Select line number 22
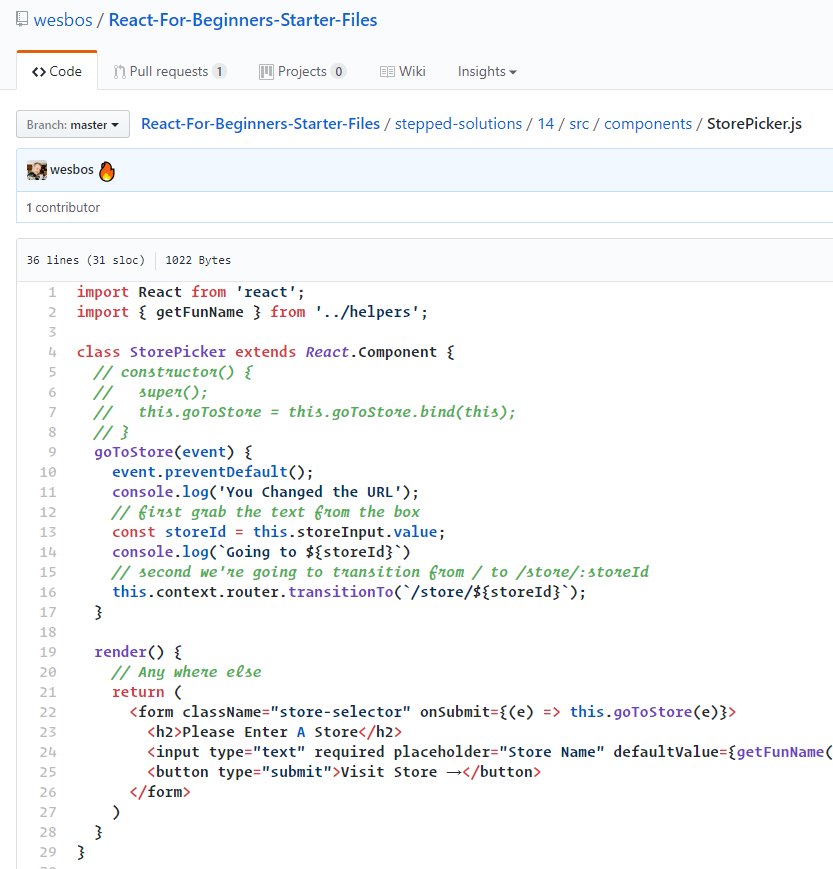833x869 pixels. pos(48,712)
